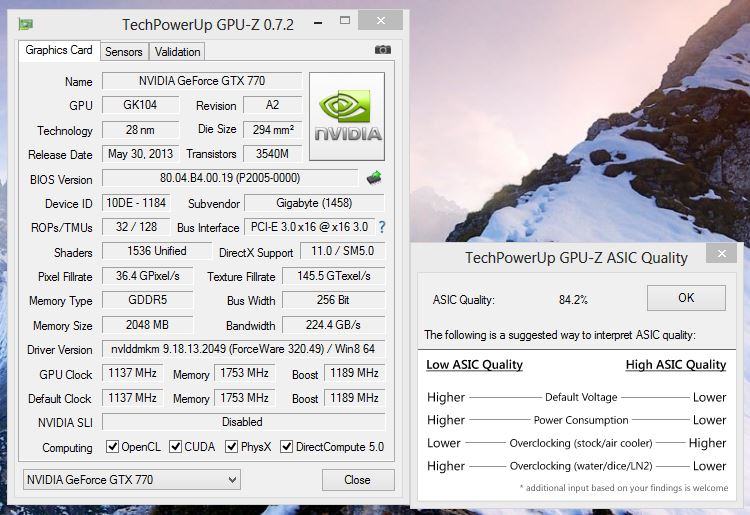Click the ROPs/TMUs field 32 / 128
This screenshot has height=515, width=750.
click(x=136, y=227)
